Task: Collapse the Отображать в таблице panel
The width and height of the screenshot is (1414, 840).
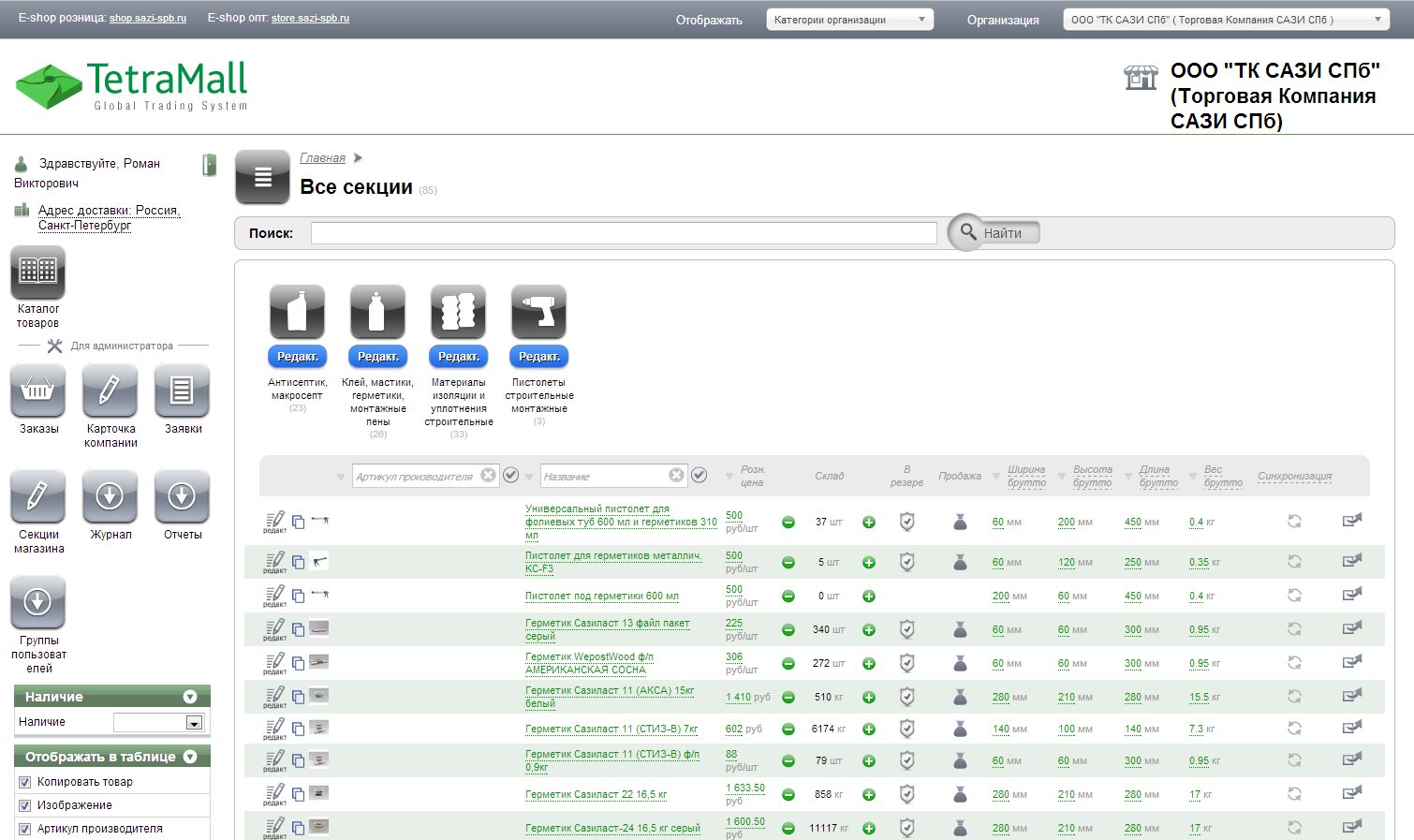Action: [190, 757]
